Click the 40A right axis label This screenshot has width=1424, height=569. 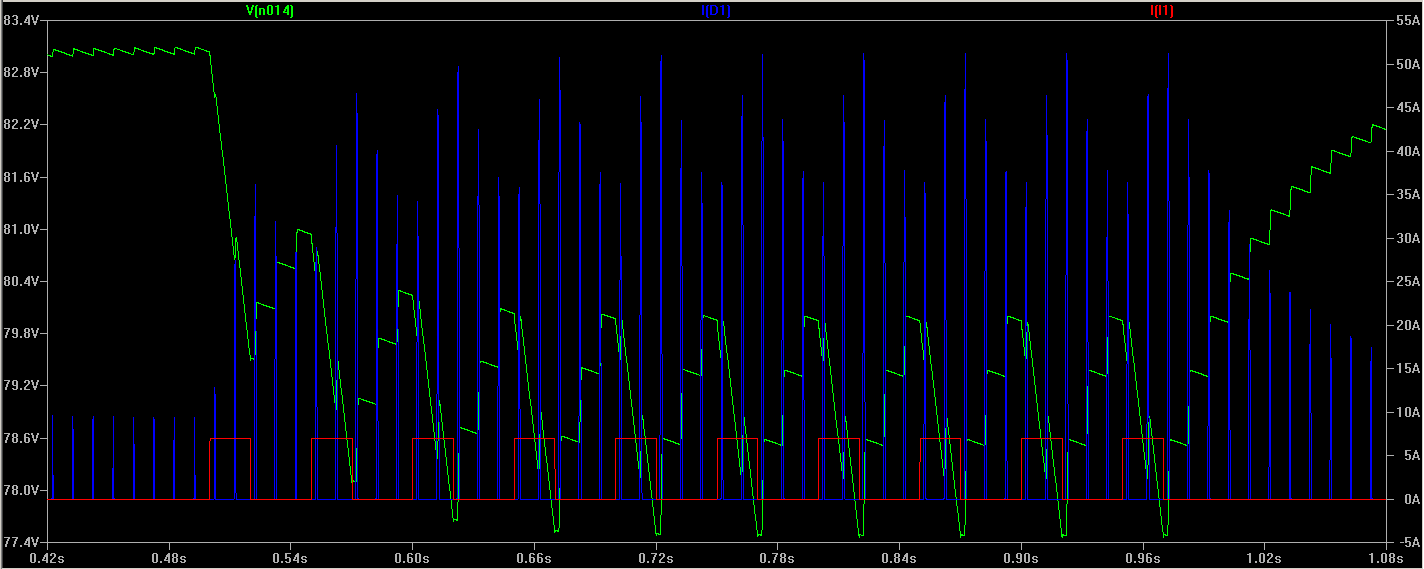click(1408, 151)
